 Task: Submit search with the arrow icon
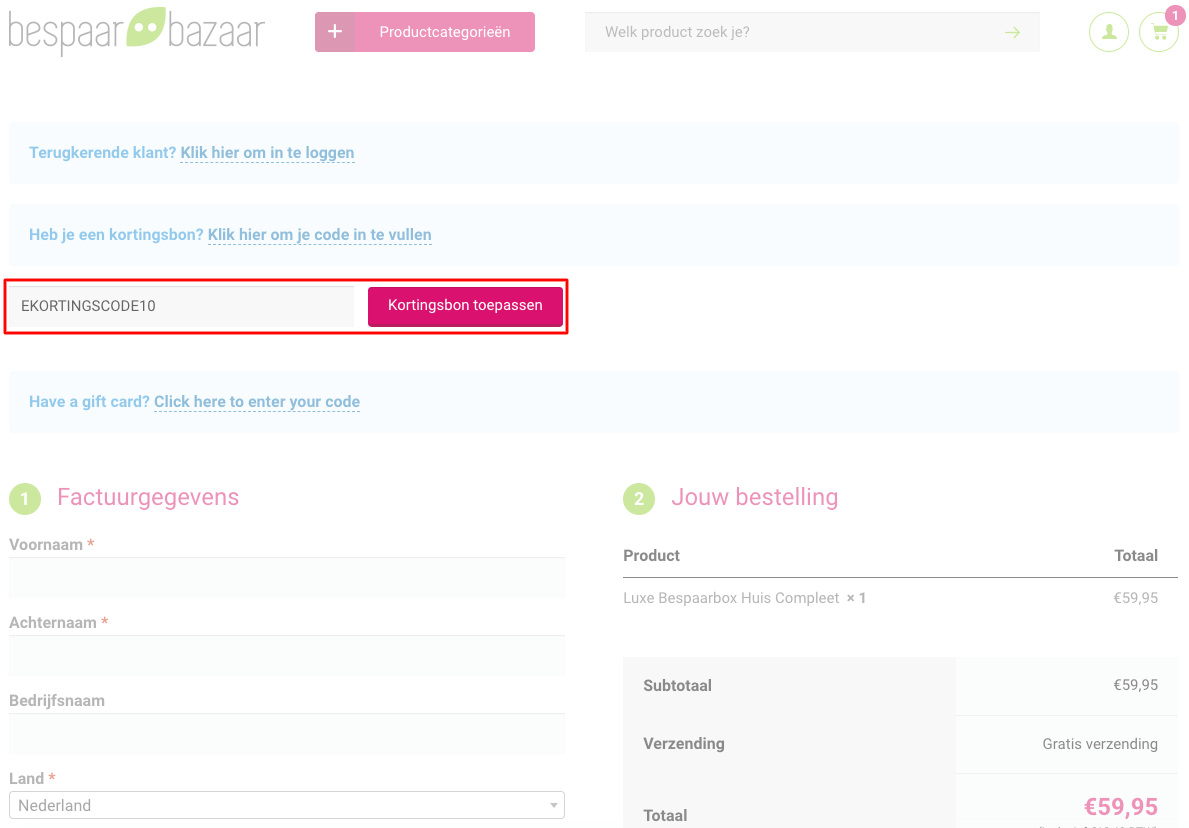pyautogui.click(x=1012, y=32)
